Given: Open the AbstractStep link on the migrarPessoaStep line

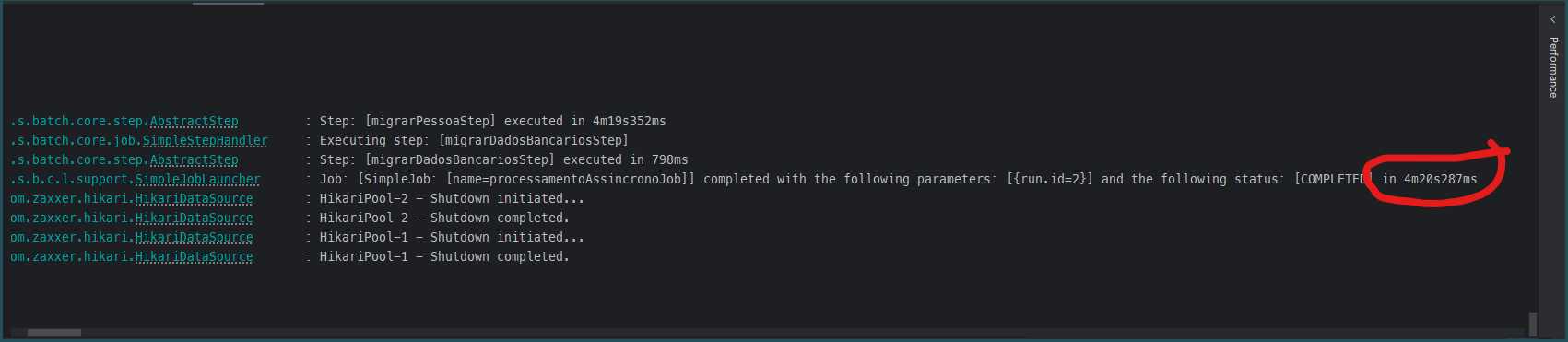Looking at the screenshot, I should [194, 121].
